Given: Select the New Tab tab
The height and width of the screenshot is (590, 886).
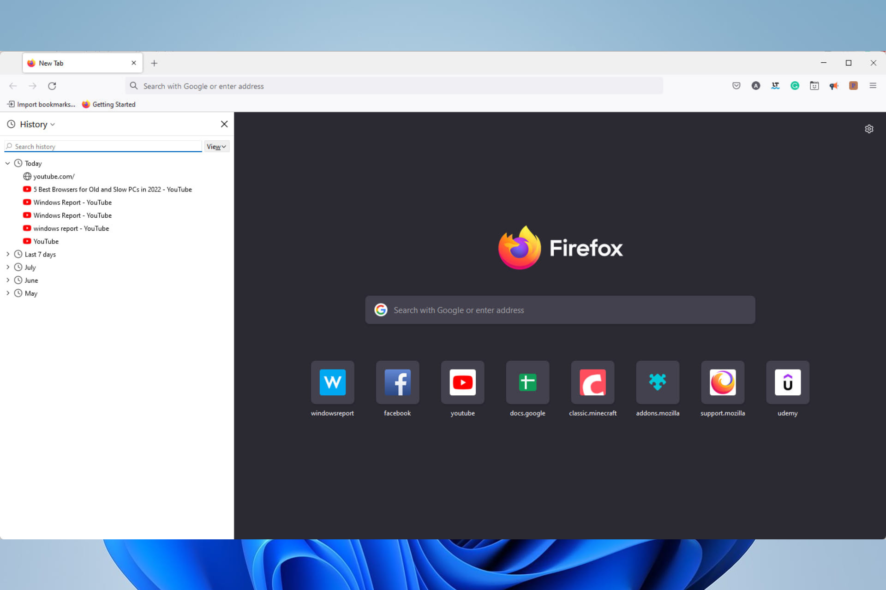Looking at the screenshot, I should point(82,63).
